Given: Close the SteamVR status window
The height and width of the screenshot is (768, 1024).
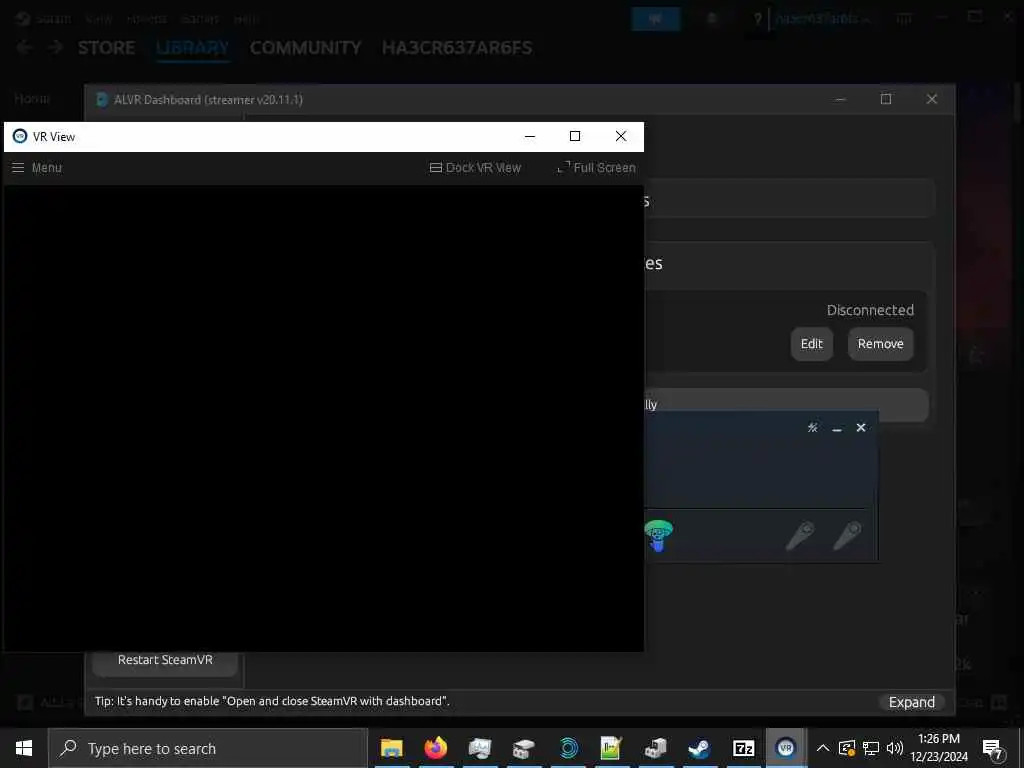Looking at the screenshot, I should [x=861, y=428].
